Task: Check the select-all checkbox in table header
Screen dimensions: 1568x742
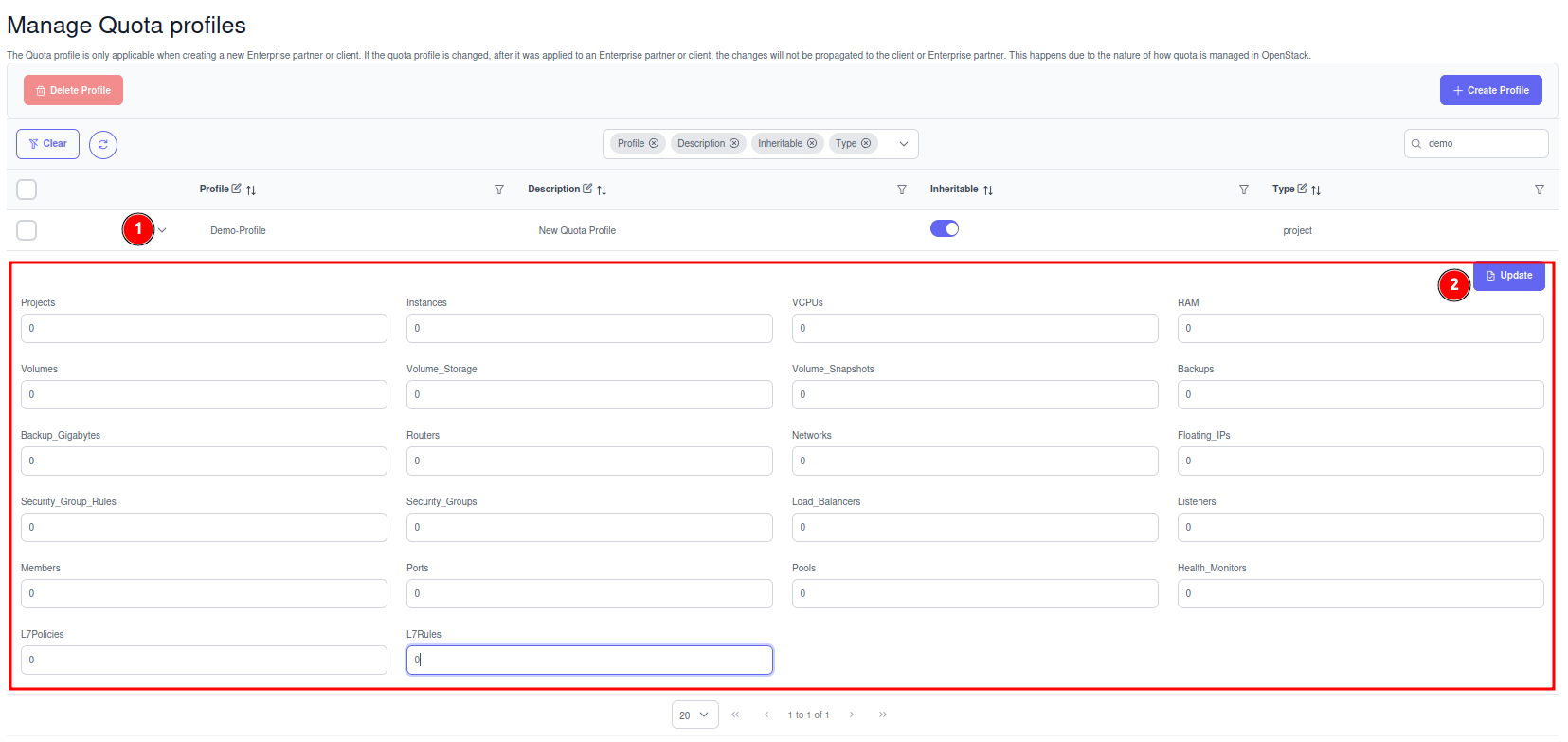Action: [27, 190]
